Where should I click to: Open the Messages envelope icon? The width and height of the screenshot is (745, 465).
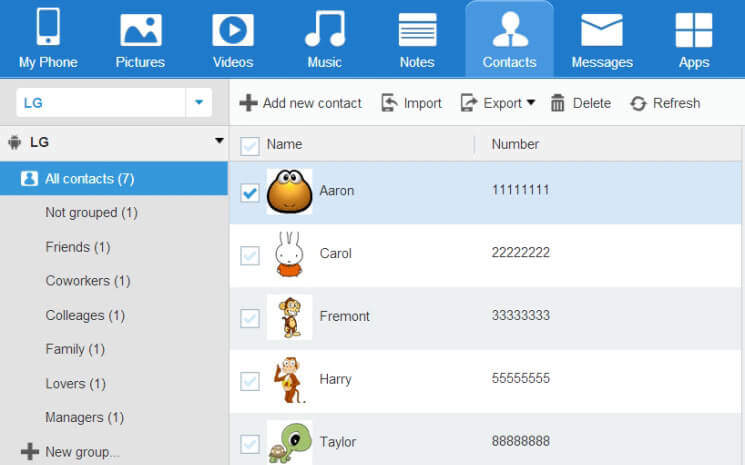coord(602,30)
